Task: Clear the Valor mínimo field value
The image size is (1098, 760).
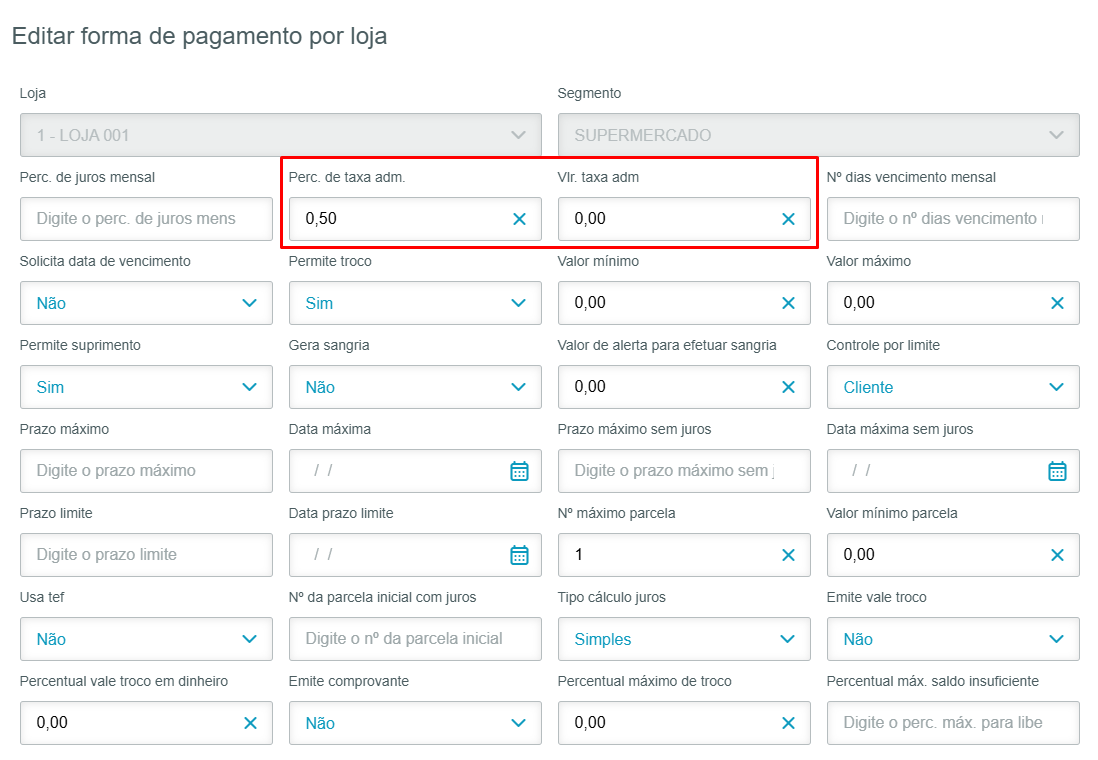Action: click(788, 303)
